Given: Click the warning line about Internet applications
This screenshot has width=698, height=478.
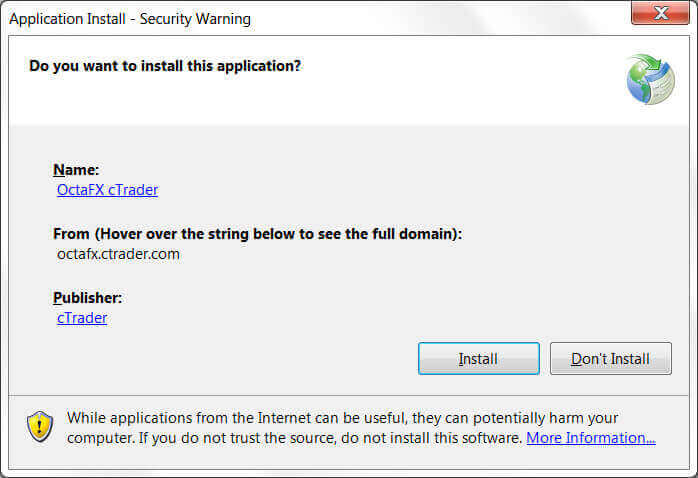Looking at the screenshot, I should [x=342, y=418].
